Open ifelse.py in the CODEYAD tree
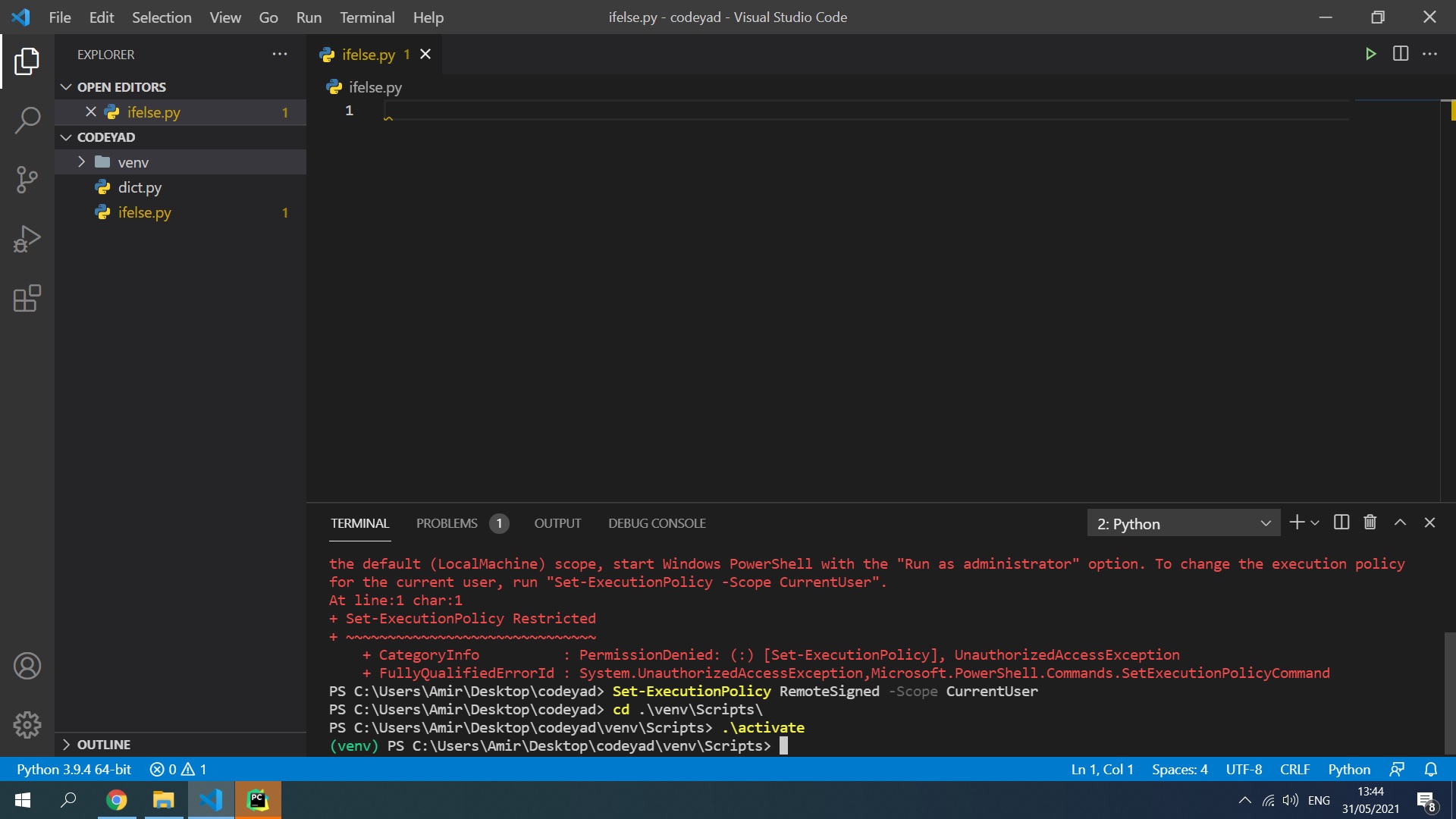The width and height of the screenshot is (1456, 819). point(180,212)
